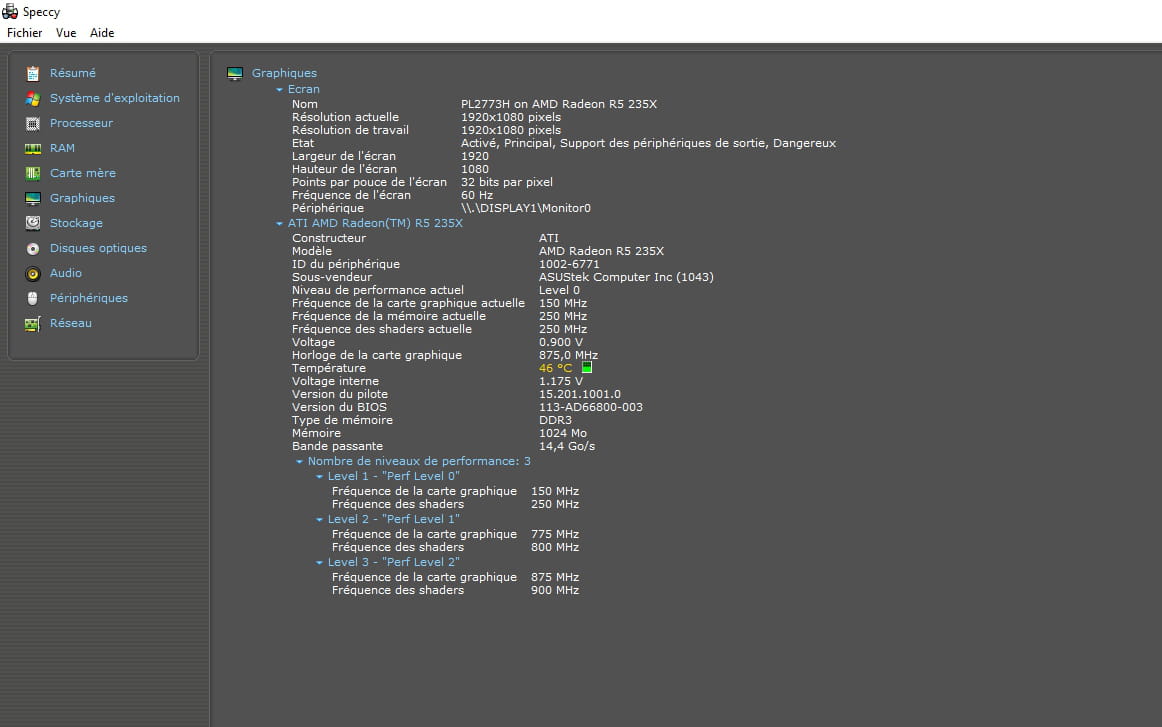
Task: Open the Vue menu
Action: click(x=66, y=33)
